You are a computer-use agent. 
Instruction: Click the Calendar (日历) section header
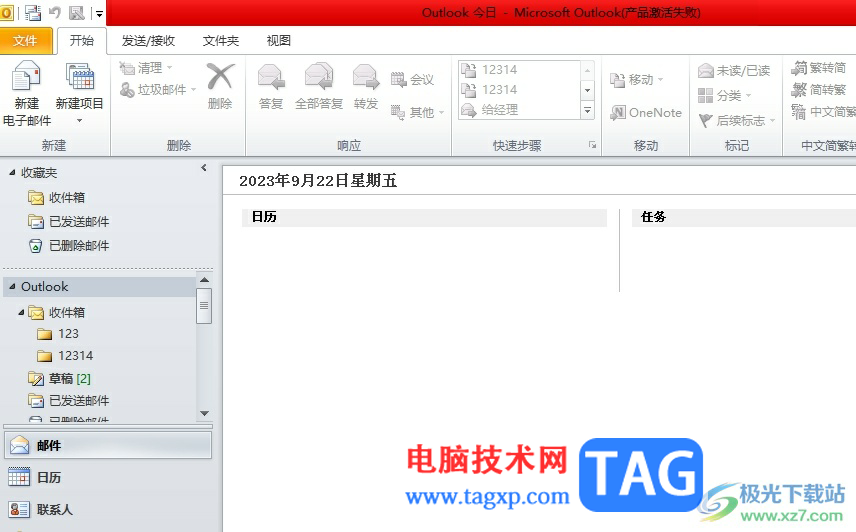[424, 217]
